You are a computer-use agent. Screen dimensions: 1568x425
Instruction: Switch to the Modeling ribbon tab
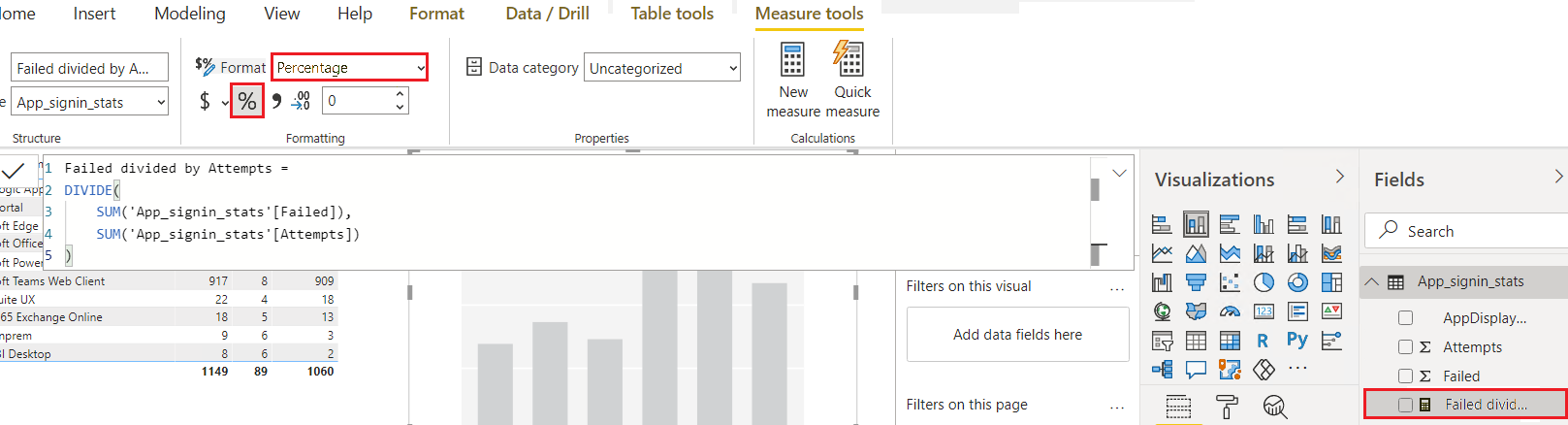click(190, 14)
